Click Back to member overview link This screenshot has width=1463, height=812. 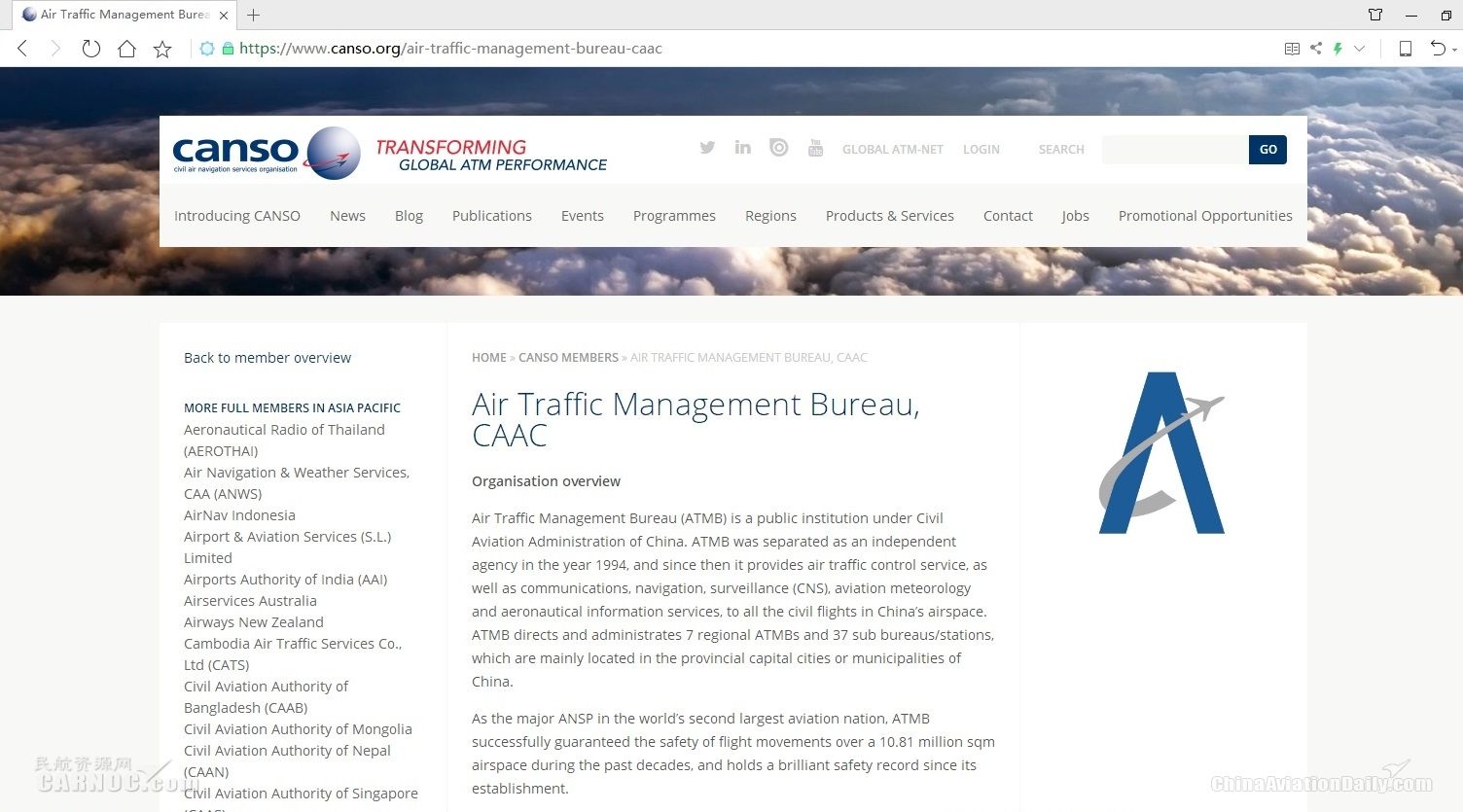(268, 358)
